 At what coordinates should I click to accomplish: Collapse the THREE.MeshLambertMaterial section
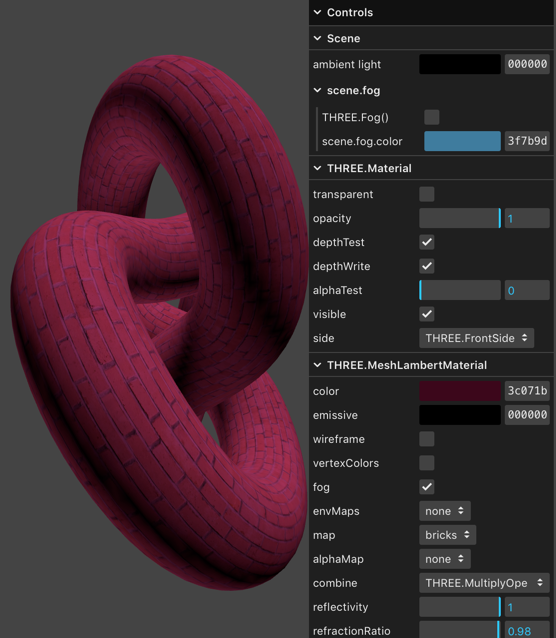(317, 365)
